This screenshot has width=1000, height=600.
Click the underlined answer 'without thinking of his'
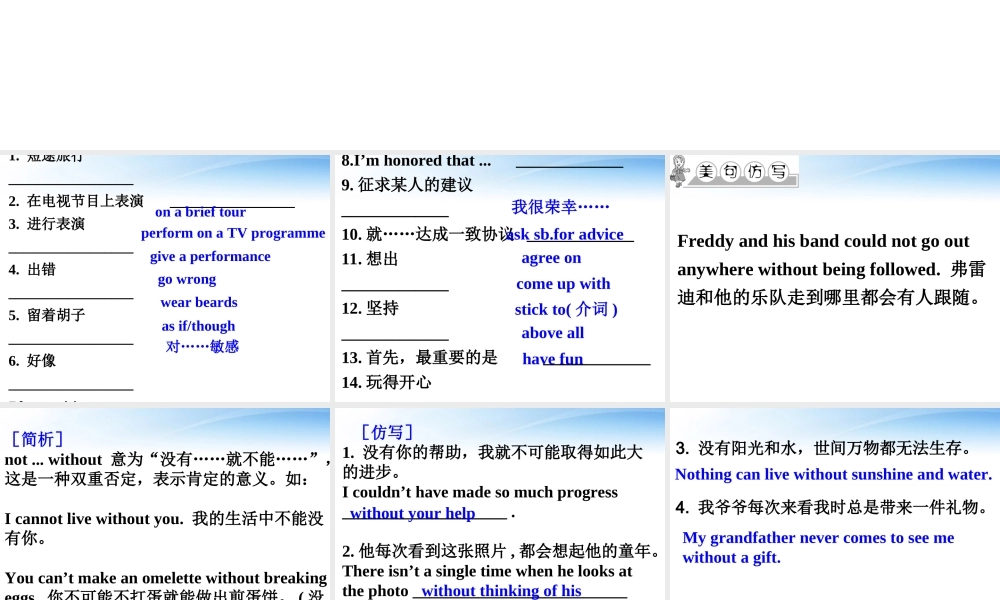[x=501, y=591]
